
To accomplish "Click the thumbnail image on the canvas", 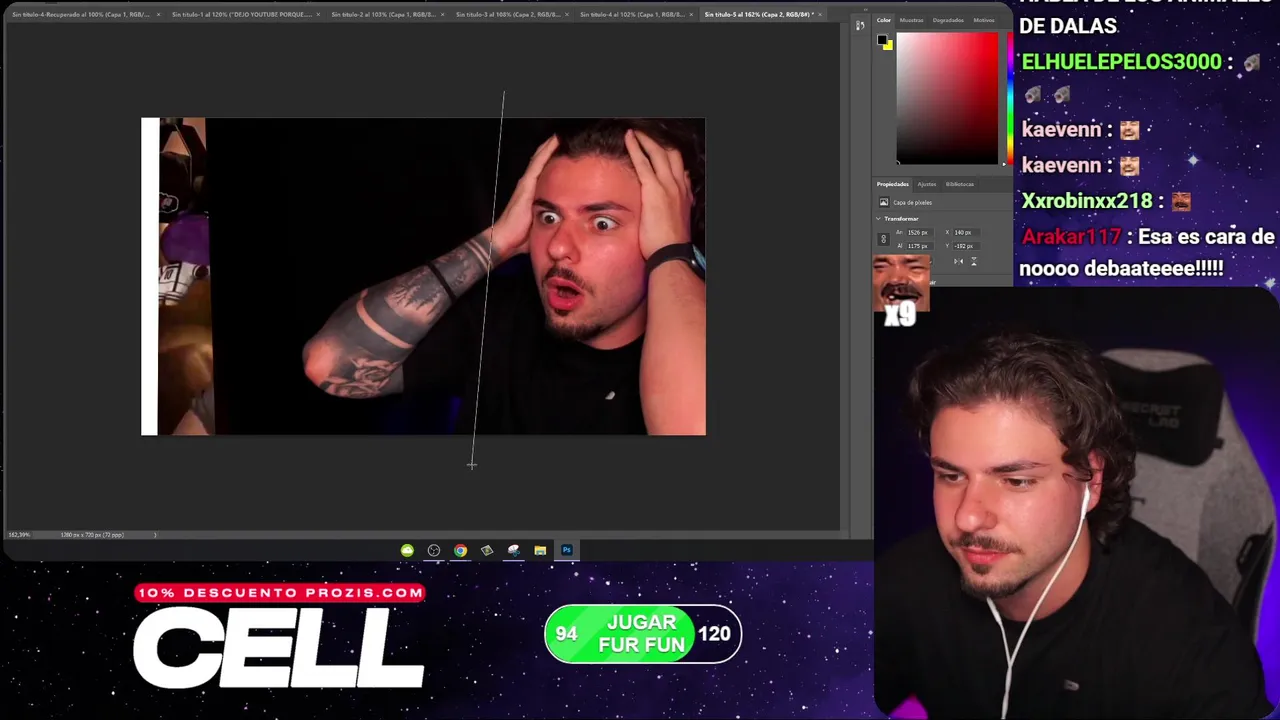I will (x=423, y=276).
